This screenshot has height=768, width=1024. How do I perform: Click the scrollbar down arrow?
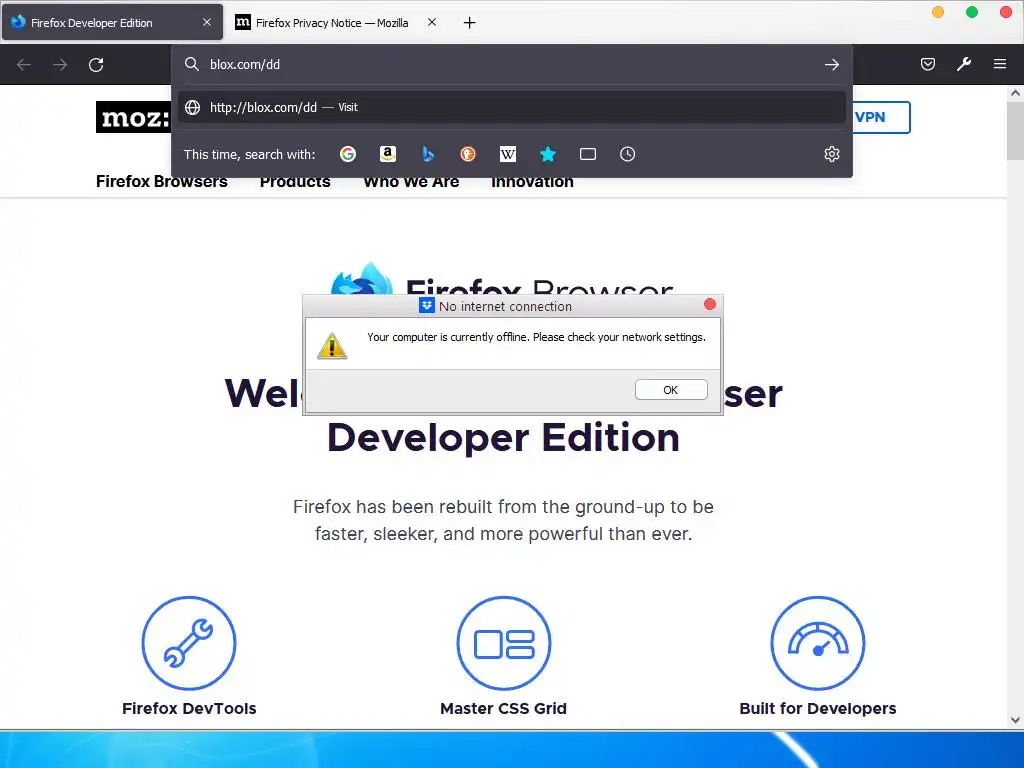click(x=1015, y=720)
